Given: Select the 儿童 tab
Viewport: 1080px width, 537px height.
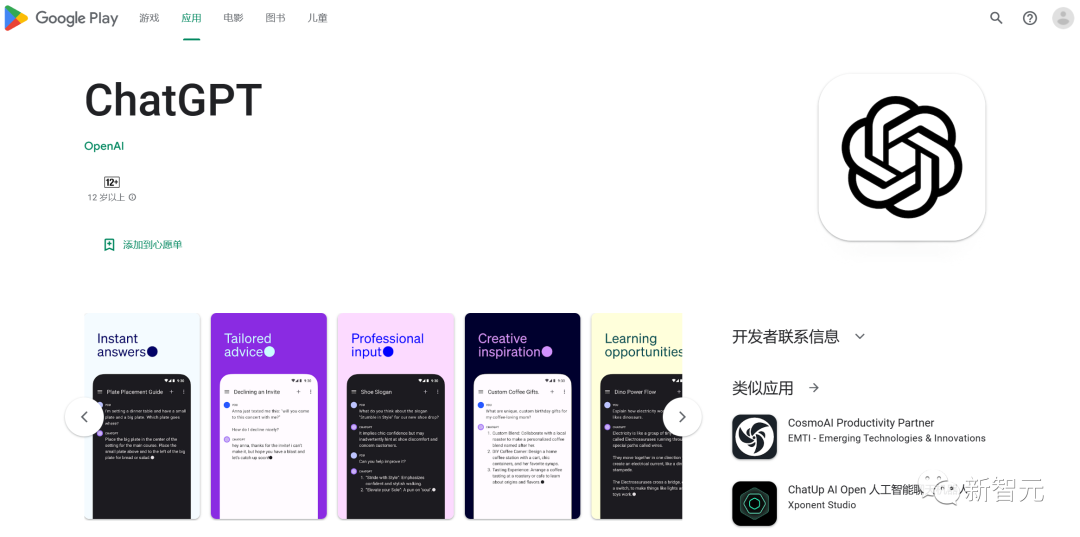Looking at the screenshot, I should point(318,18).
